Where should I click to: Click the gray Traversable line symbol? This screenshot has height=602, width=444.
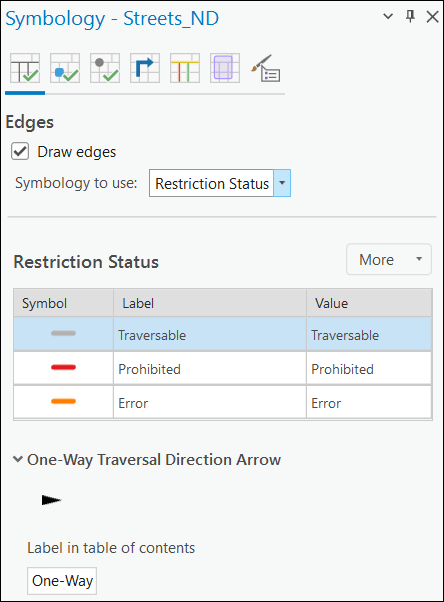[x=63, y=333]
